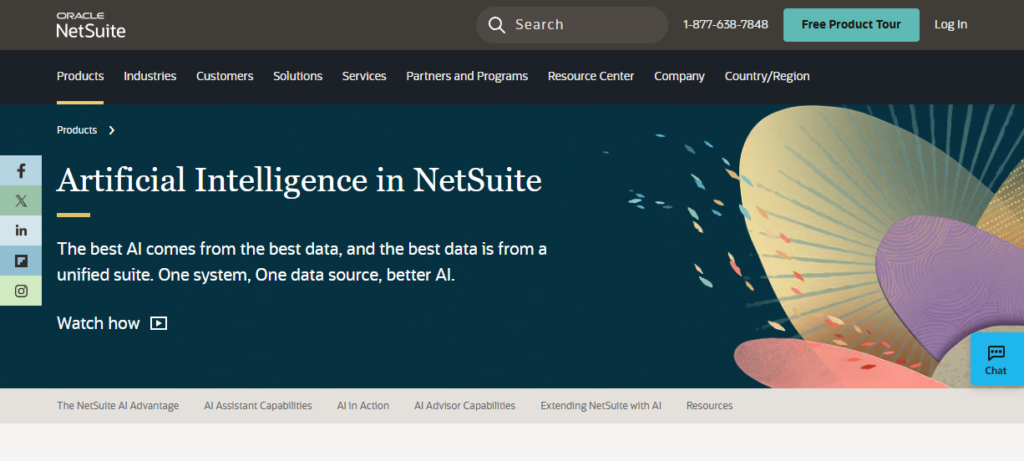
Task: Open the Industries menu
Action: click(x=150, y=76)
